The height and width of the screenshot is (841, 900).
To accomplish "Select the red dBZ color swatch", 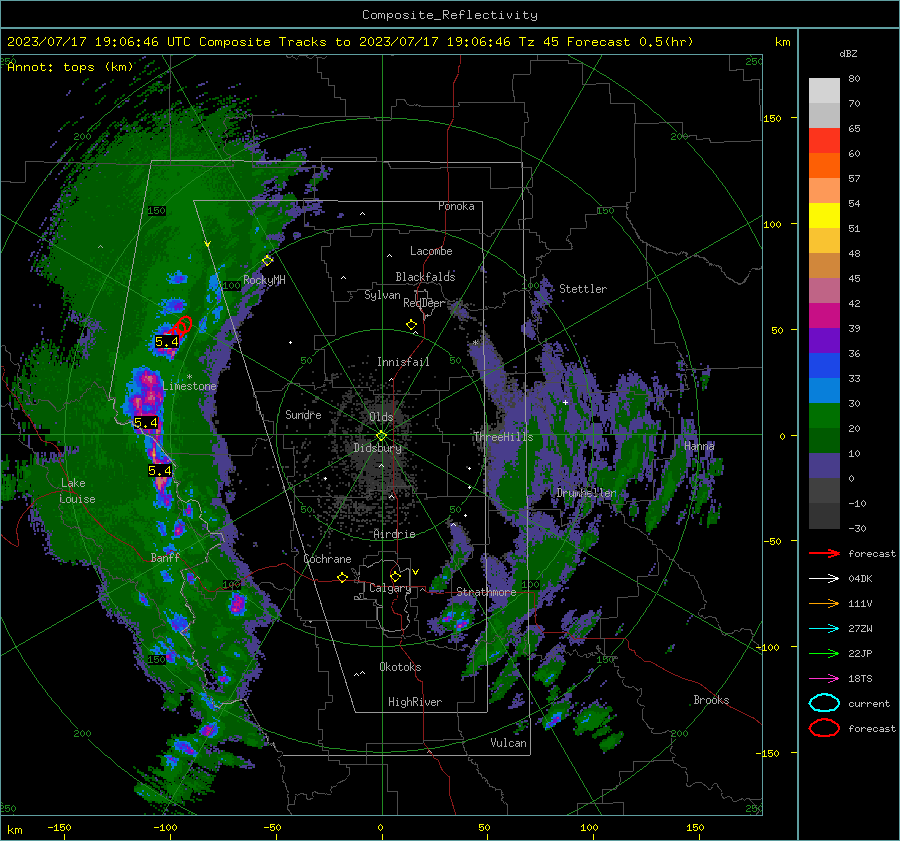I will point(824,141).
